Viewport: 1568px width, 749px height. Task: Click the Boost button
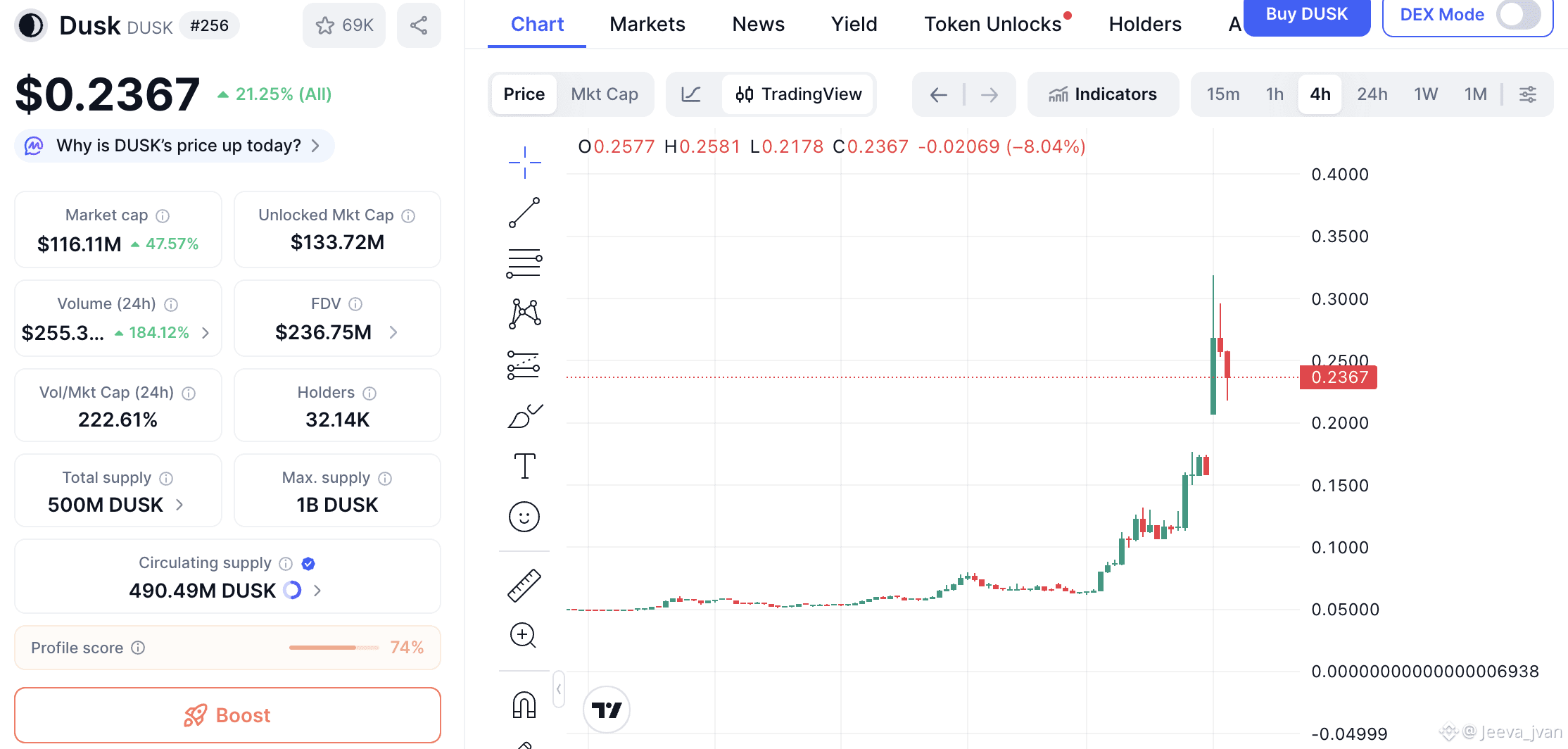[227, 715]
